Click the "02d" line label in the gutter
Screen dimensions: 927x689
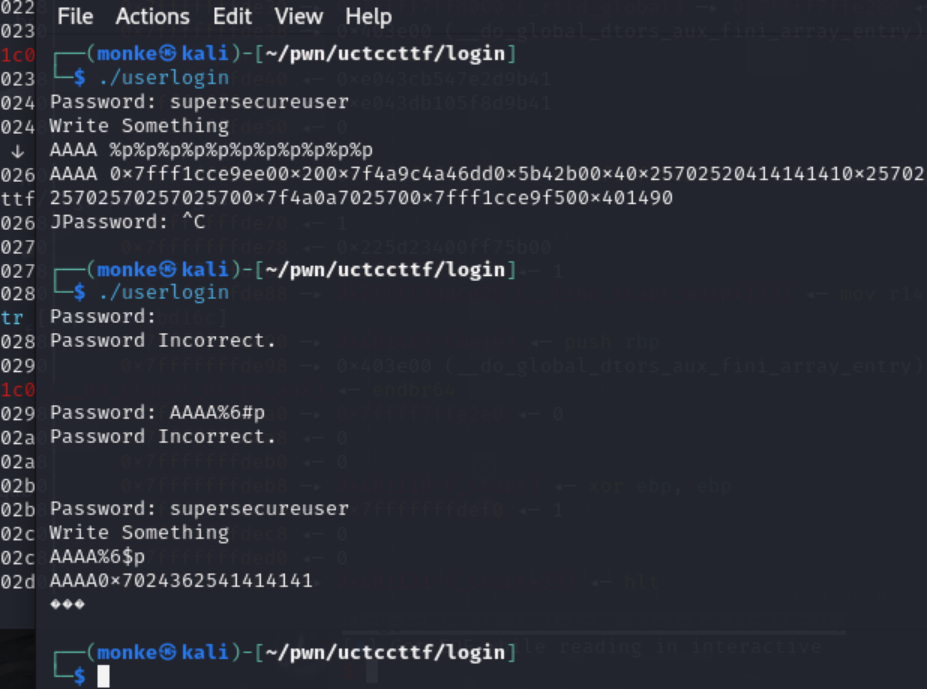tap(18, 580)
